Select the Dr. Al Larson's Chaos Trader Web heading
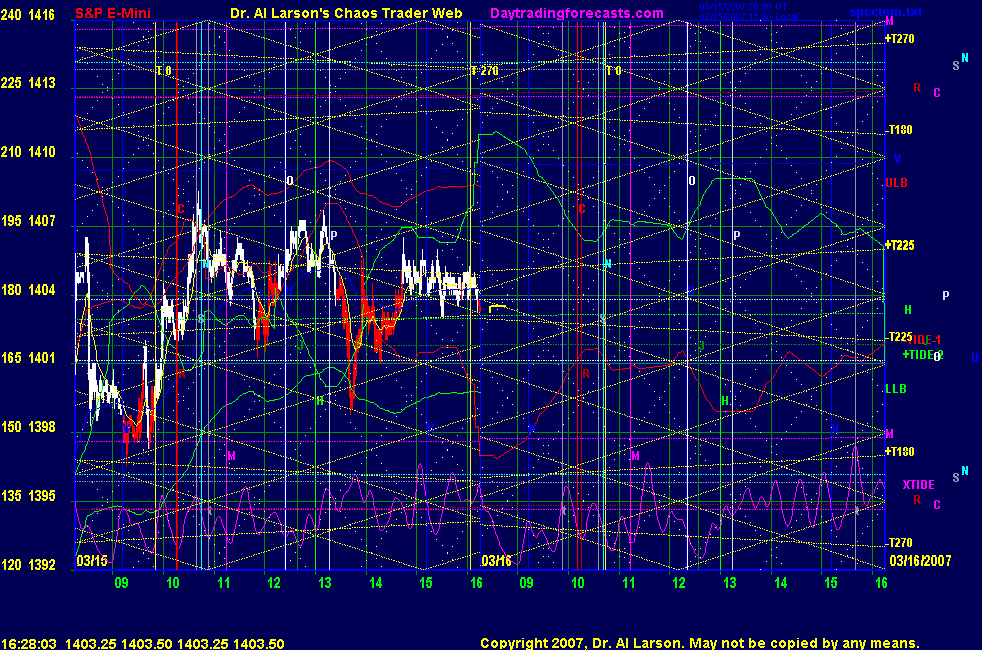 tap(346, 13)
